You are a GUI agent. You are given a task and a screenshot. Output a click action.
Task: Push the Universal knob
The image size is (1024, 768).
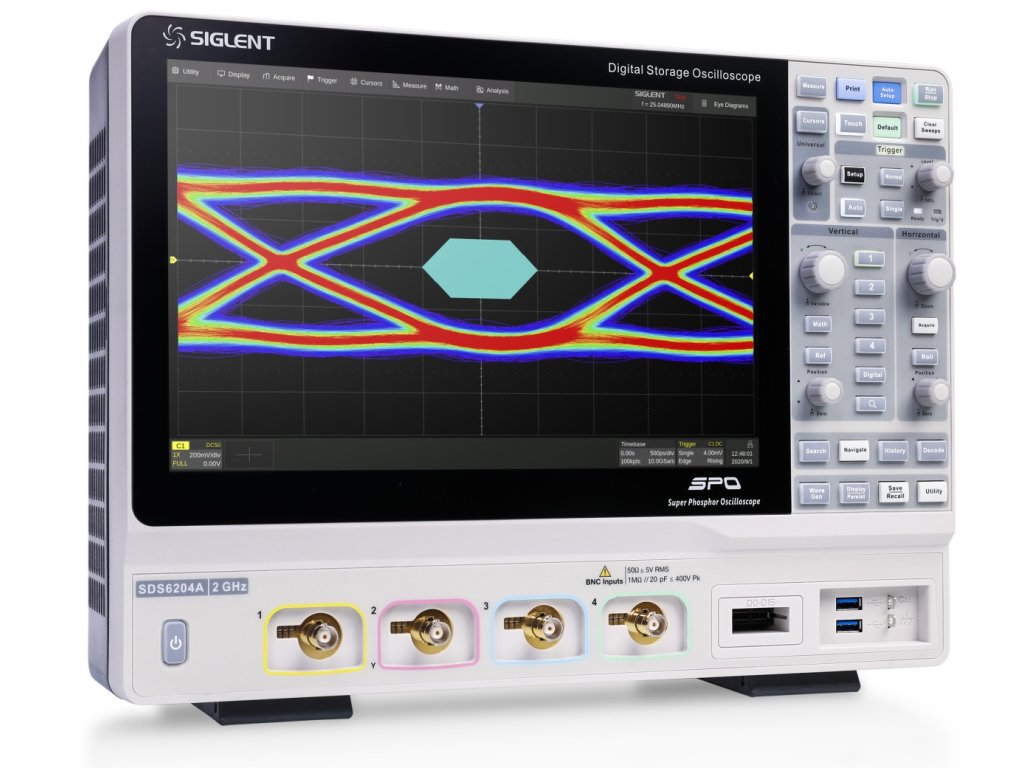pos(819,171)
